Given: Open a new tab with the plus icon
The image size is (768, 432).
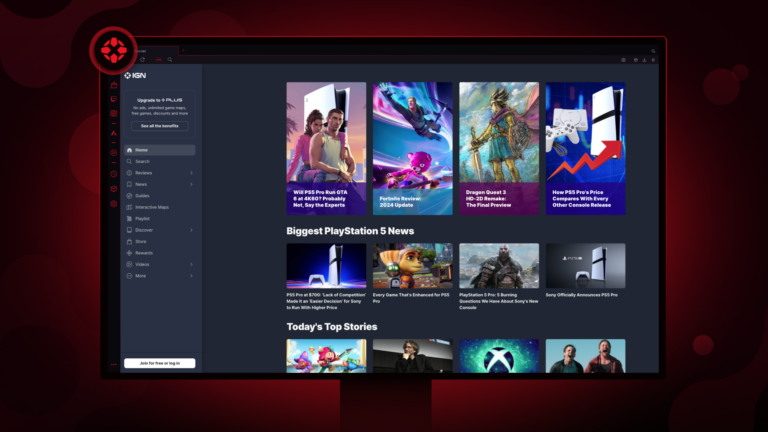Looking at the screenshot, I should (x=183, y=50).
